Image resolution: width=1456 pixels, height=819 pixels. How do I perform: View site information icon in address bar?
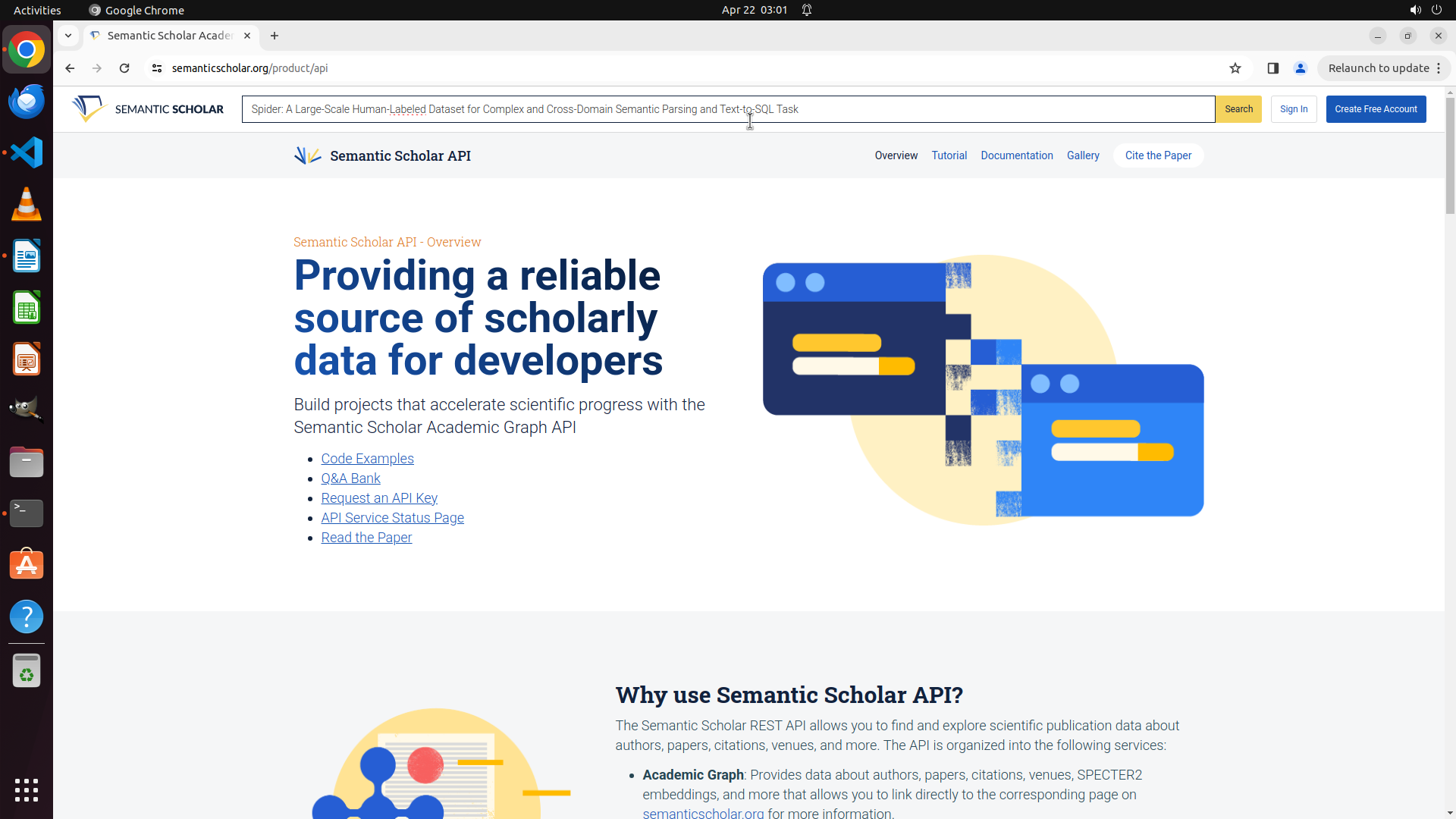click(x=157, y=68)
